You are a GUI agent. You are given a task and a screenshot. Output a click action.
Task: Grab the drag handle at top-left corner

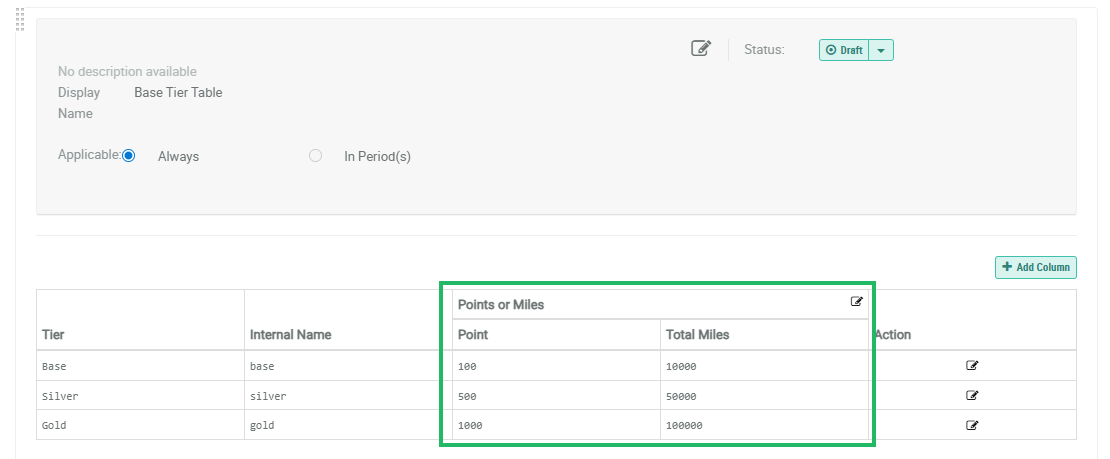(21, 19)
